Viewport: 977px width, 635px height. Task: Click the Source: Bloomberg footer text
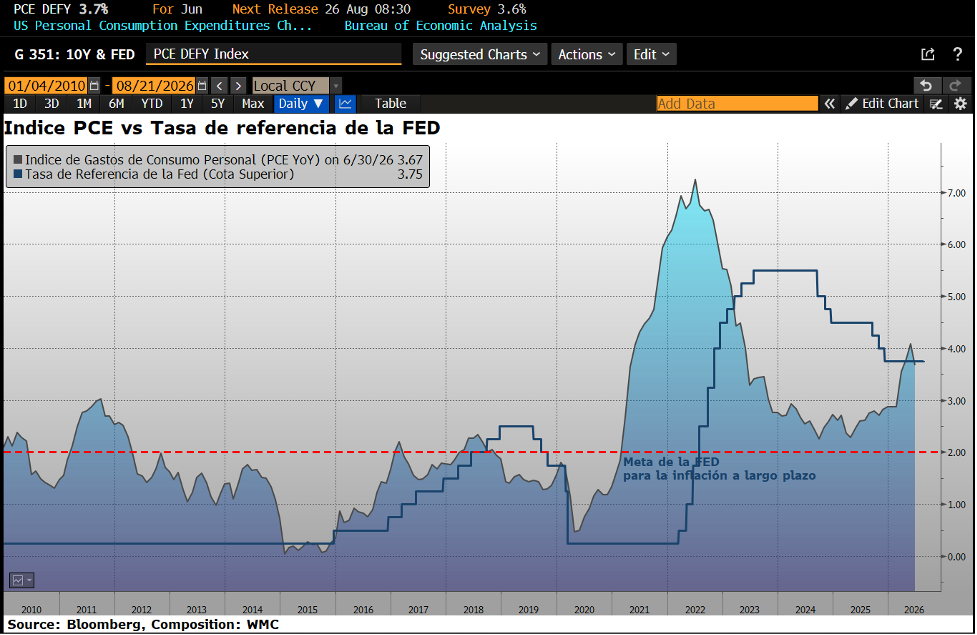point(143,624)
